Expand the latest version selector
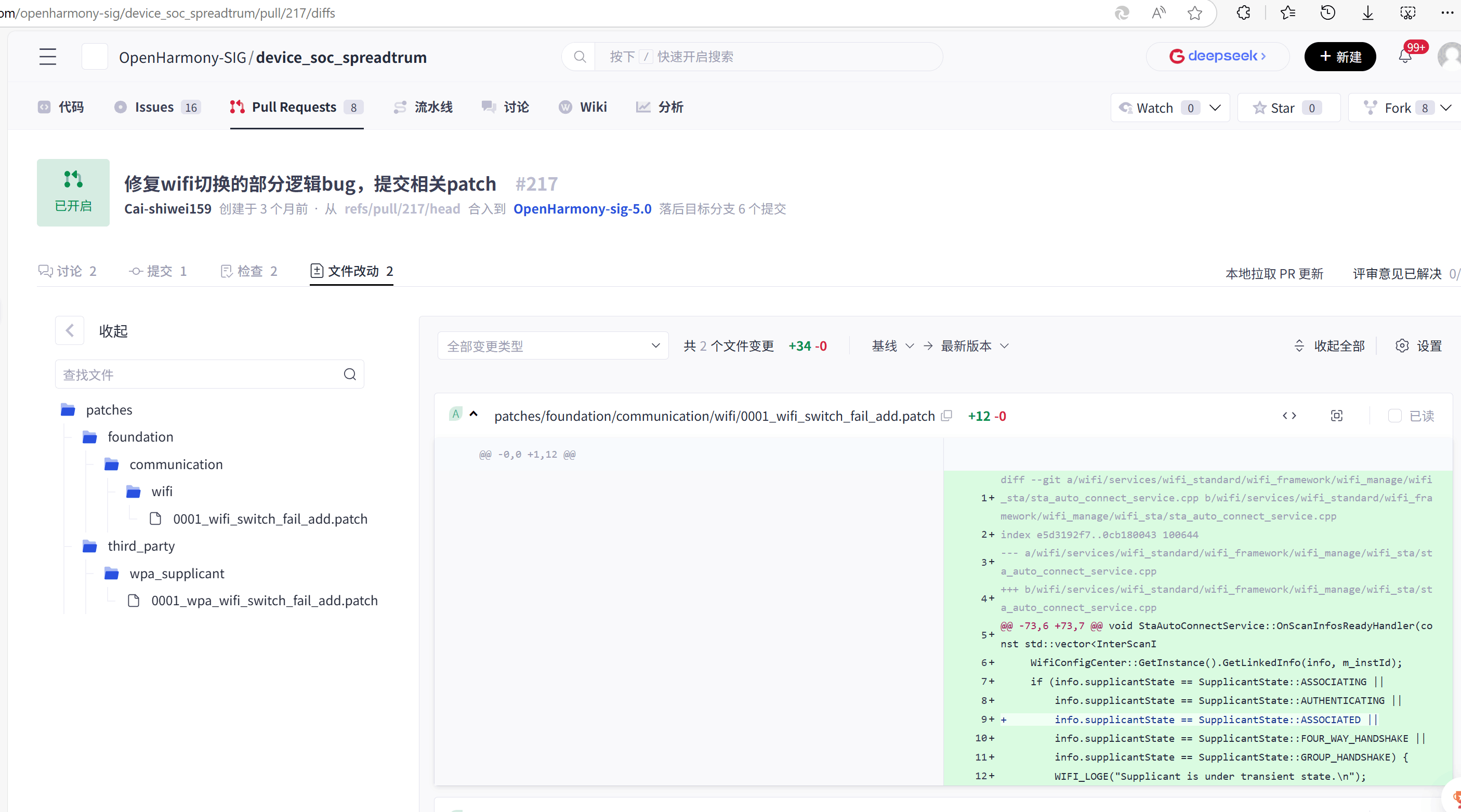Screen dimensions: 1461x812 click(x=975, y=346)
